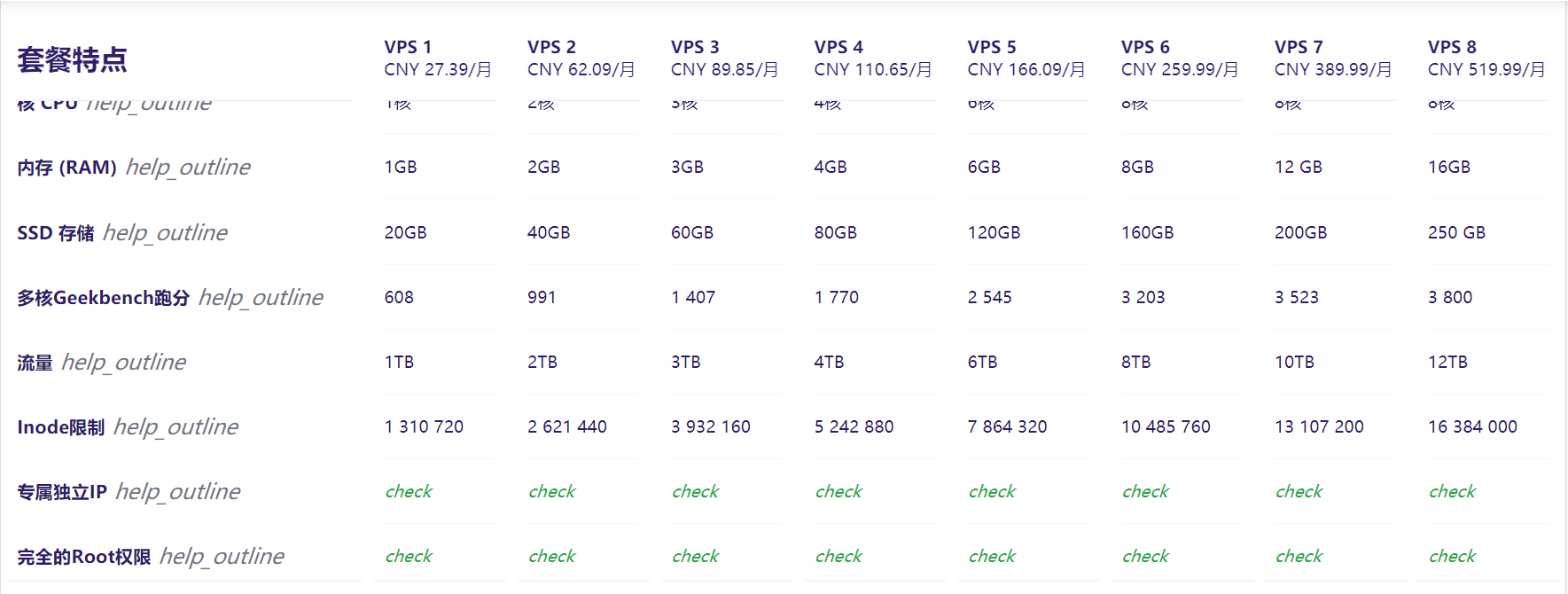Click the help icon beside 流量

pyautogui.click(x=123, y=362)
